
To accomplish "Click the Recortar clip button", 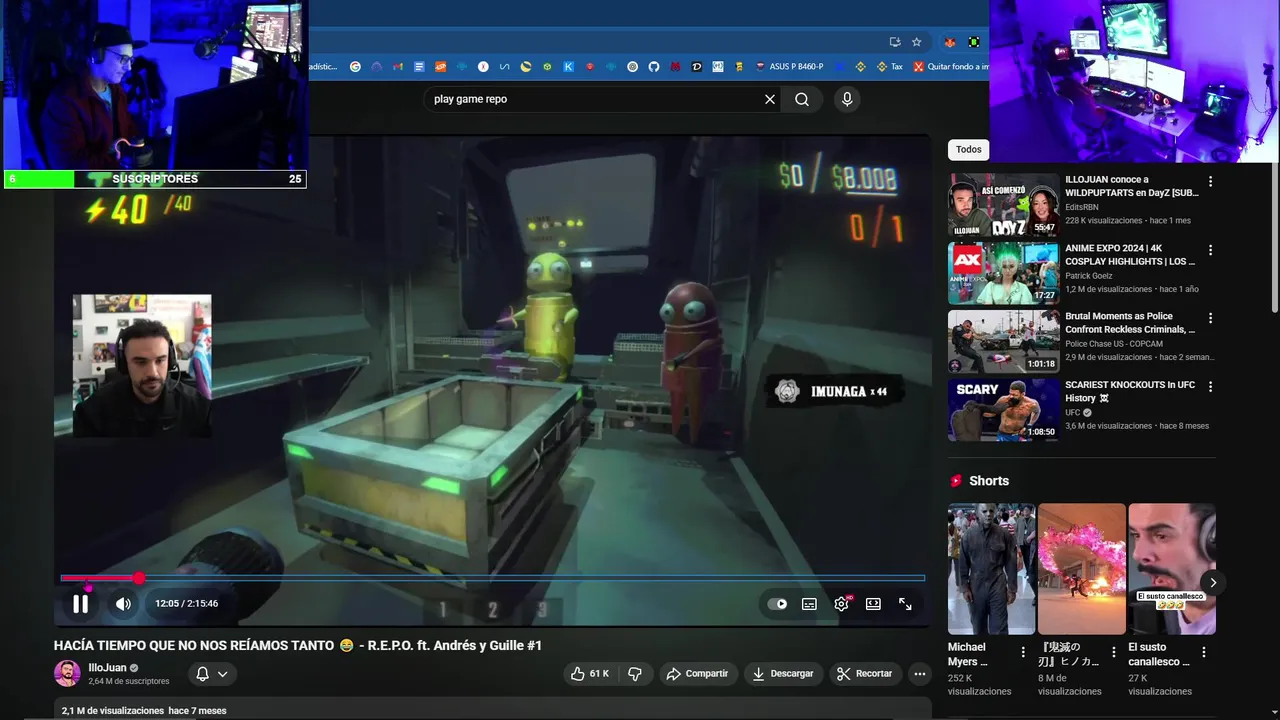I will click(865, 674).
